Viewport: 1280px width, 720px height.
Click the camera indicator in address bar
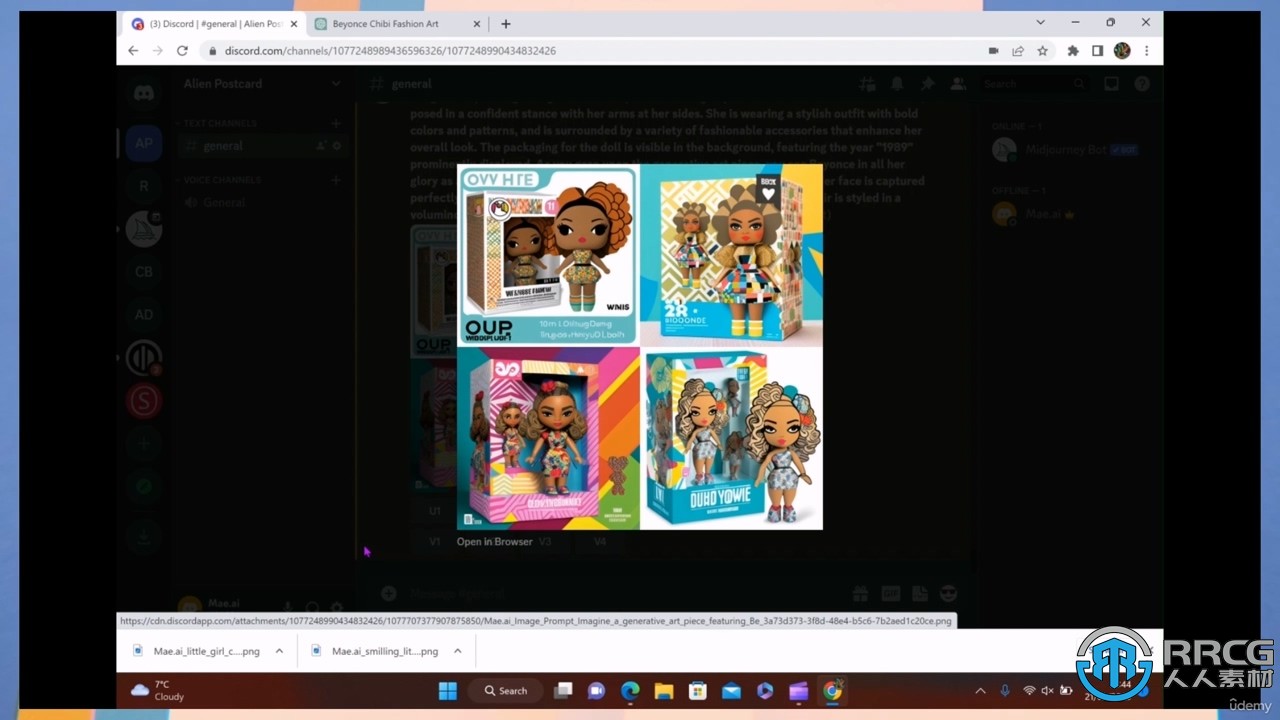[993, 51]
